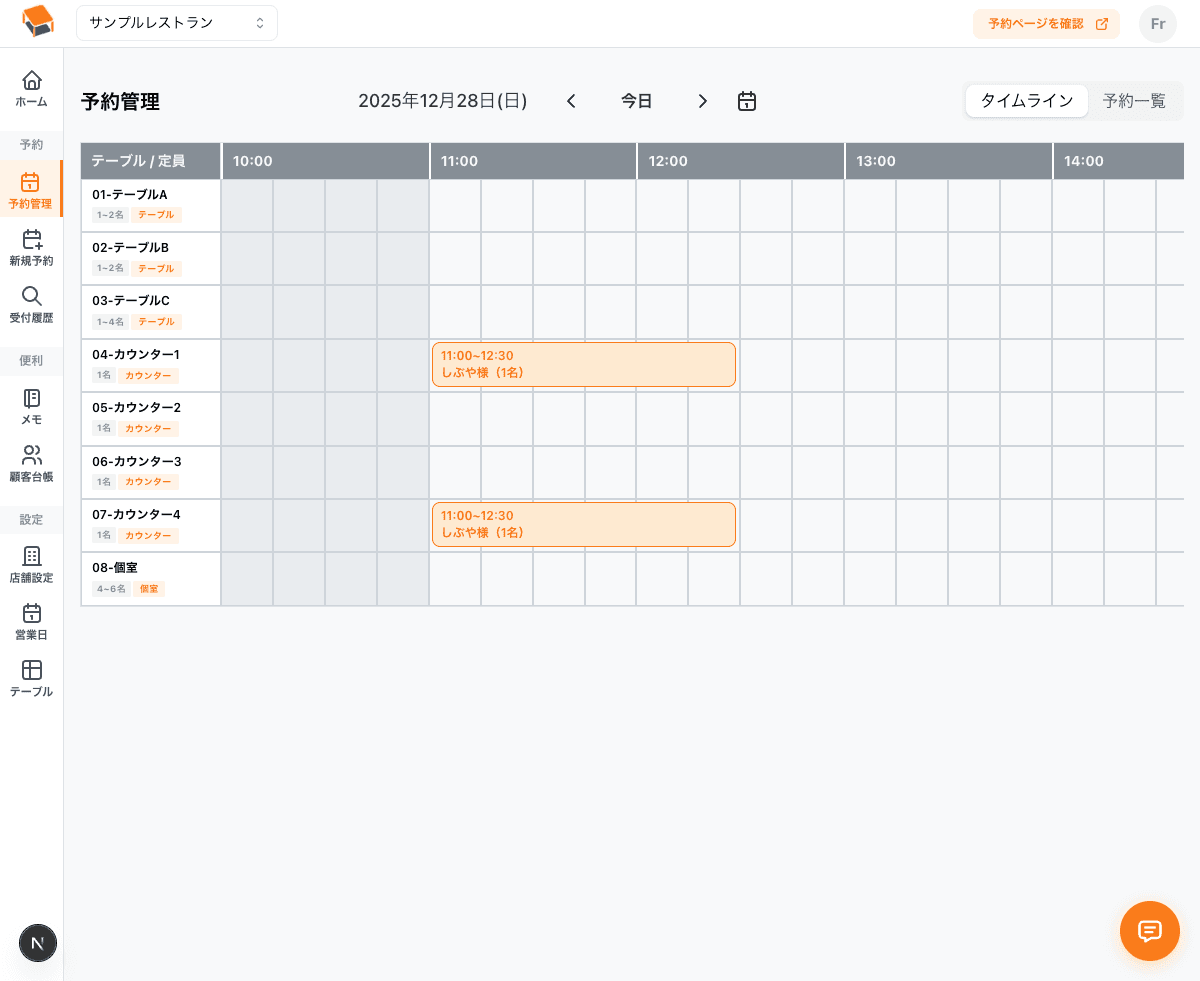The width and height of the screenshot is (1200, 981).
Task: Open the Fr user avatar menu
Action: [1157, 24]
